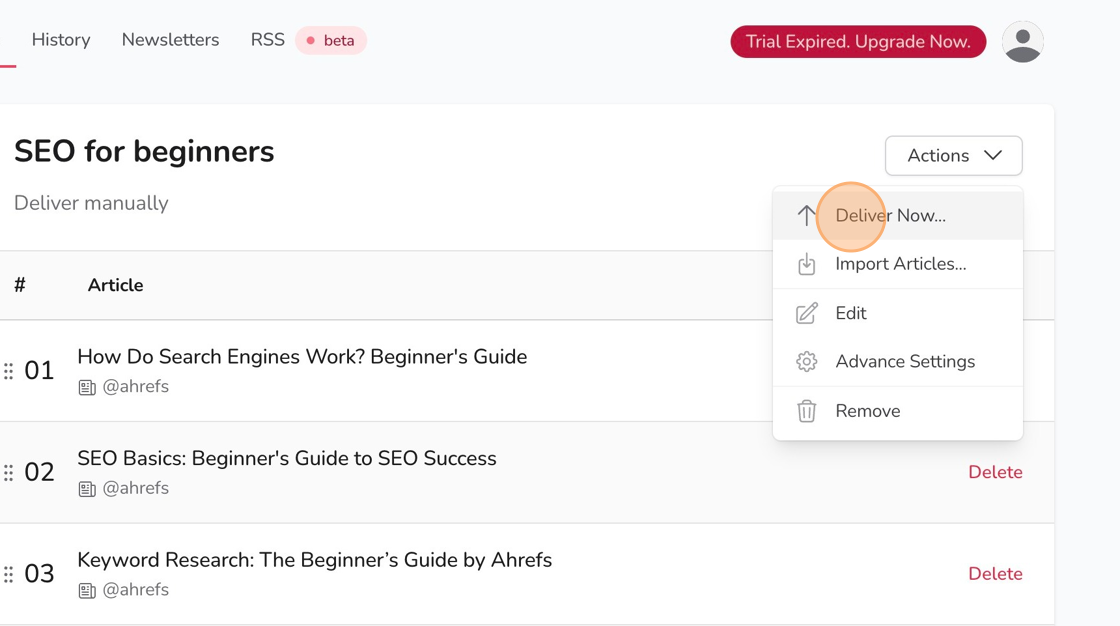This screenshot has width=1120, height=626.
Task: Click the Deliver manually text
Action: tap(91, 203)
